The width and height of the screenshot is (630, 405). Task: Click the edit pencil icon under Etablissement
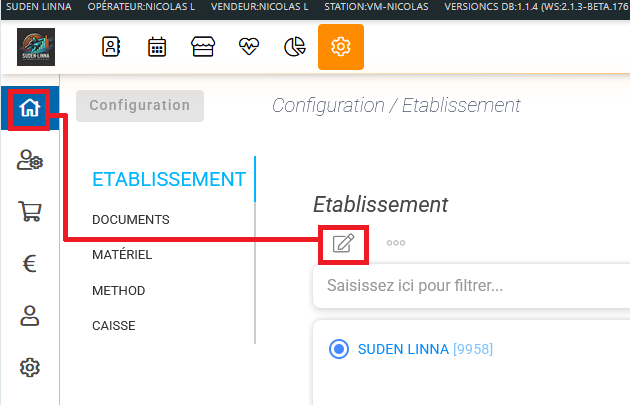click(x=343, y=243)
